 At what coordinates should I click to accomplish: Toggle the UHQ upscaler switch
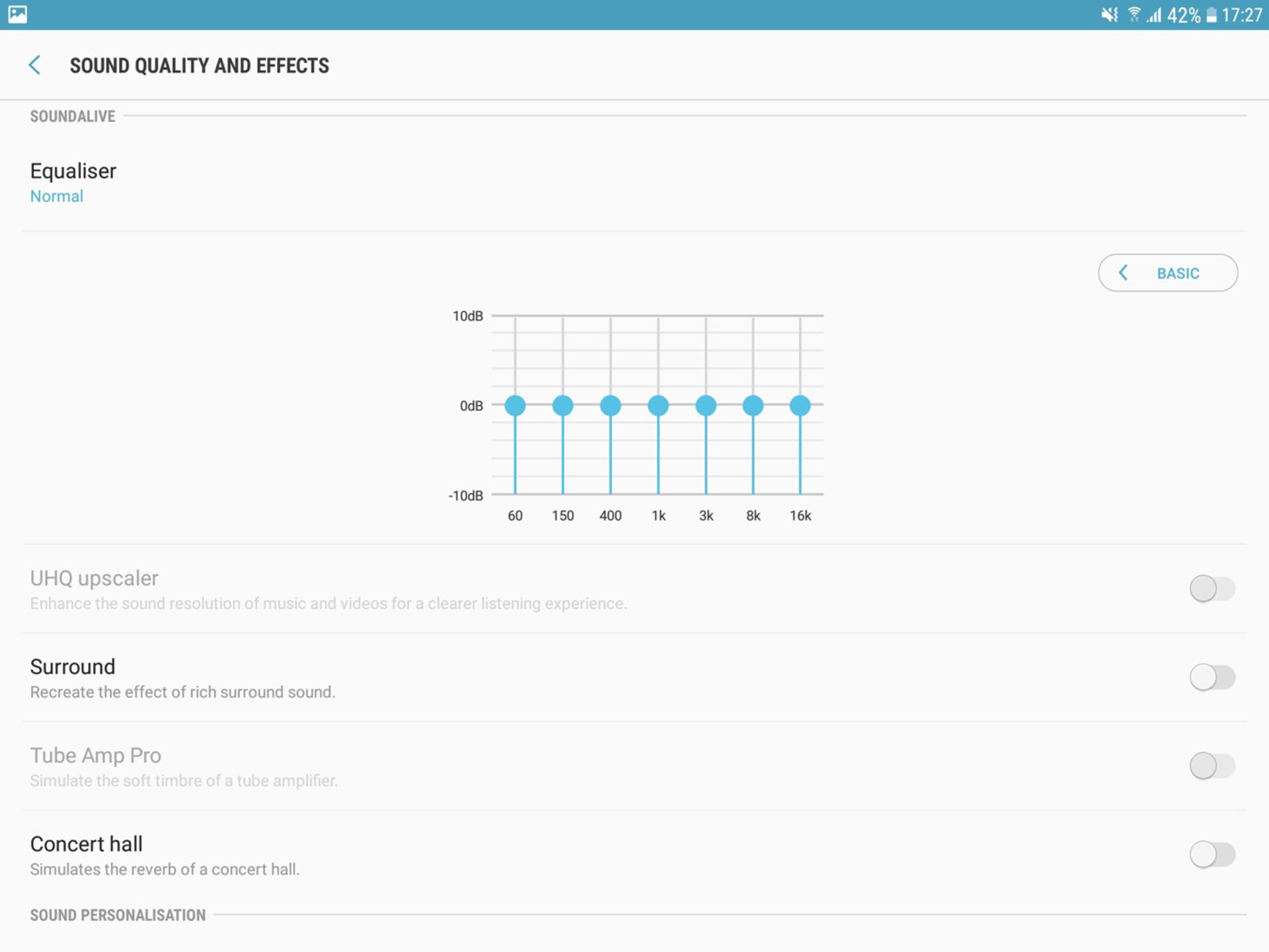point(1212,588)
